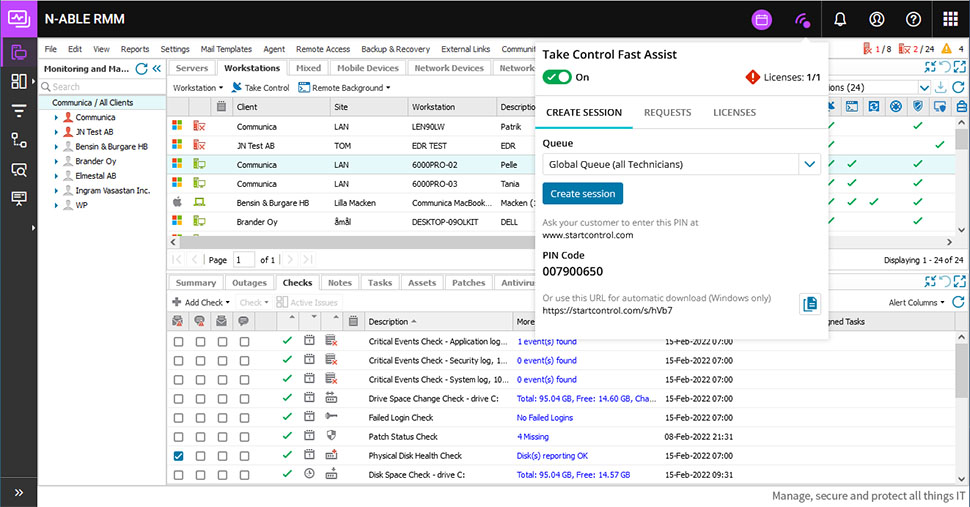This screenshot has height=507, width=970.
Task: Open the dashboard layout sidebar icon
Action: (19, 81)
